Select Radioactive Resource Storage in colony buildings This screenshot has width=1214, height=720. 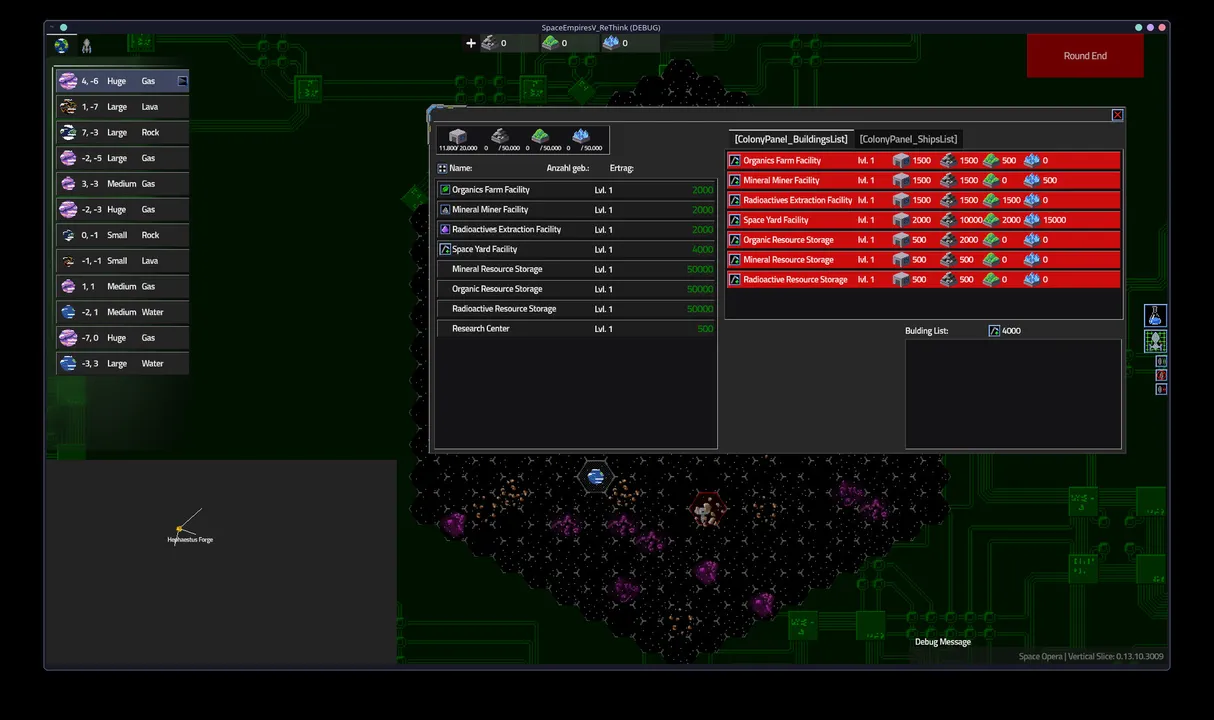tap(576, 309)
